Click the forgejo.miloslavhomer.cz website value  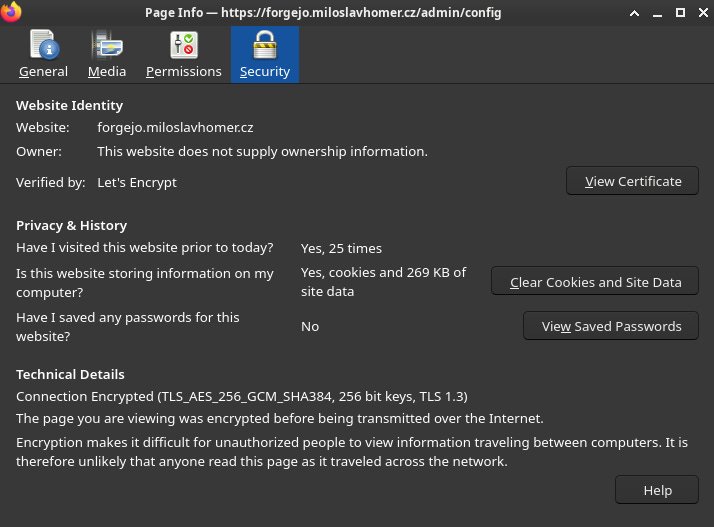175,128
